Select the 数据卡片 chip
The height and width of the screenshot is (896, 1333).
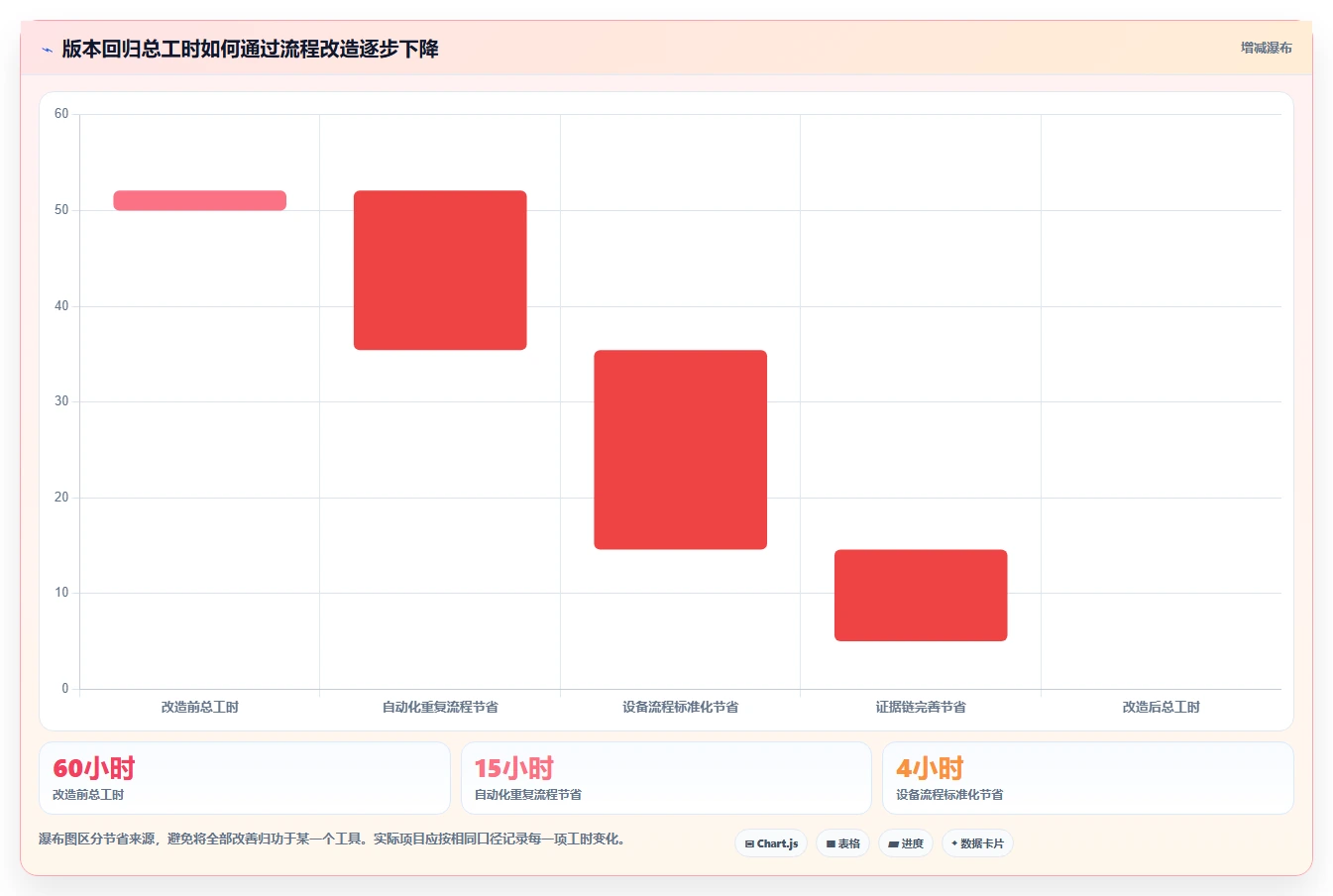[977, 843]
